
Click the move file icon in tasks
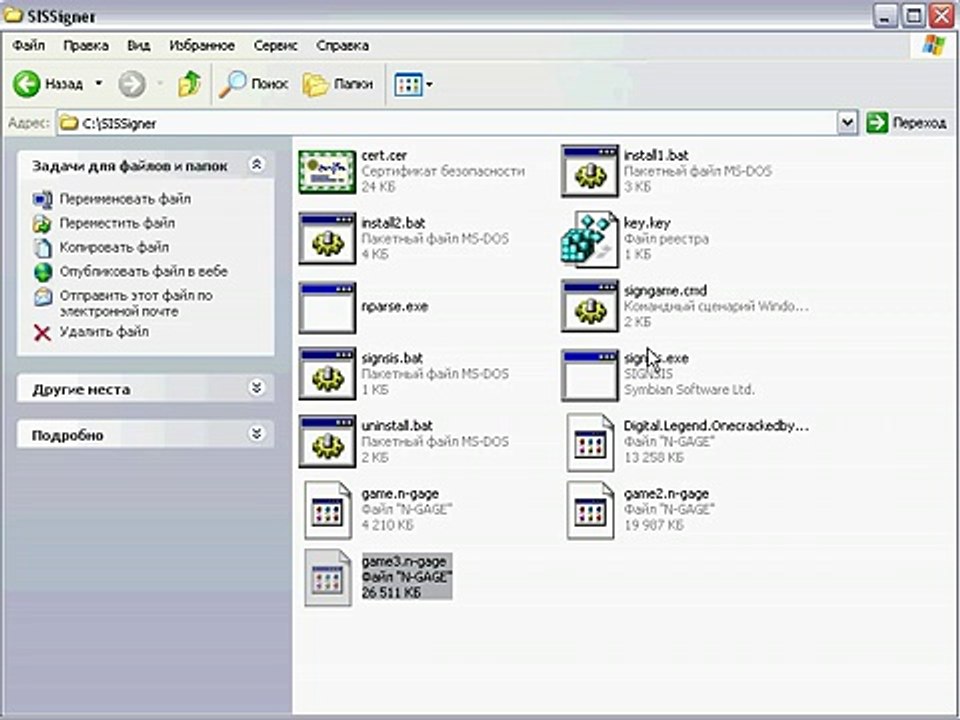coord(42,223)
